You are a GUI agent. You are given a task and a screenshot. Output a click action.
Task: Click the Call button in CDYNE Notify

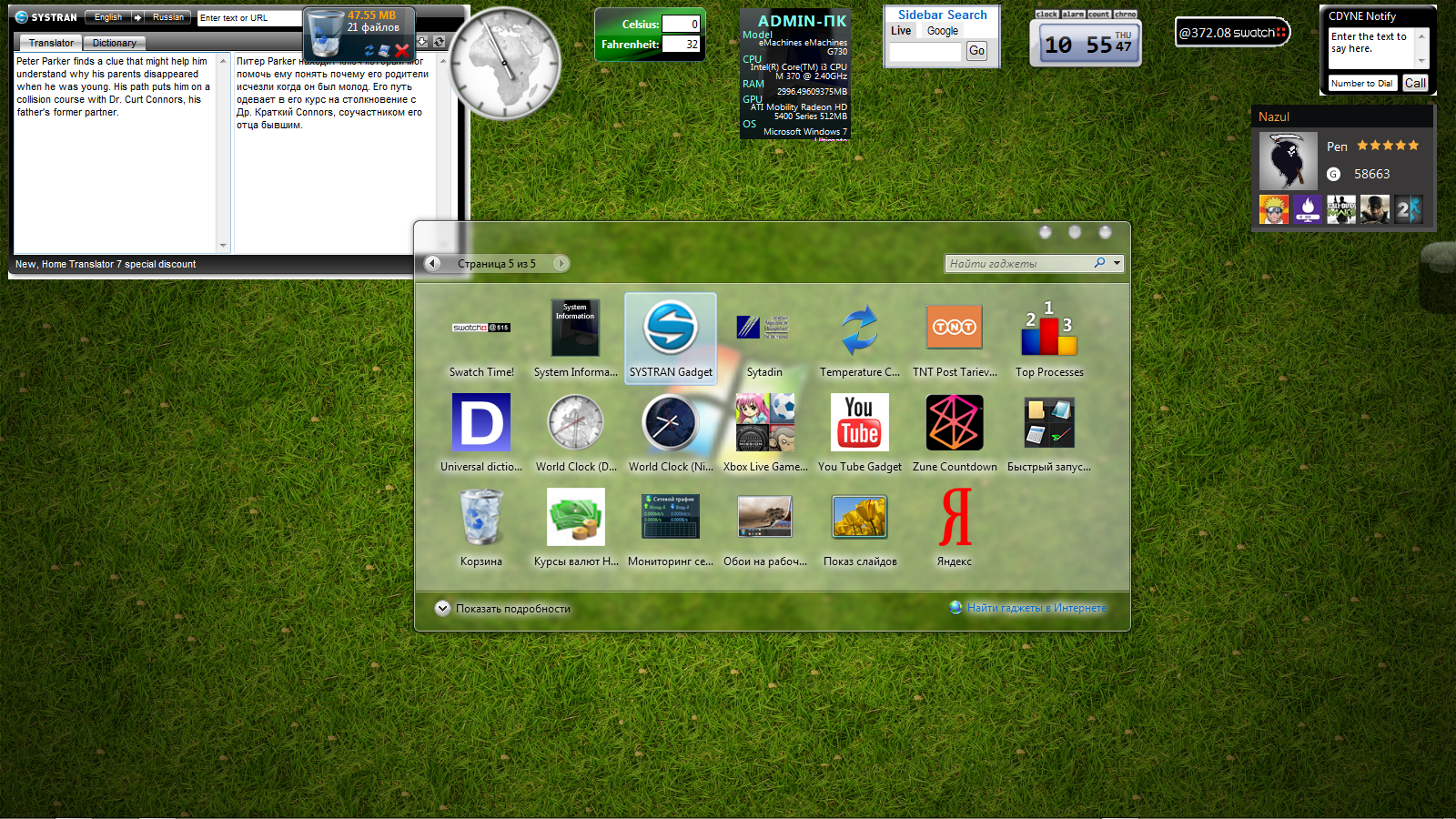coord(1415,83)
